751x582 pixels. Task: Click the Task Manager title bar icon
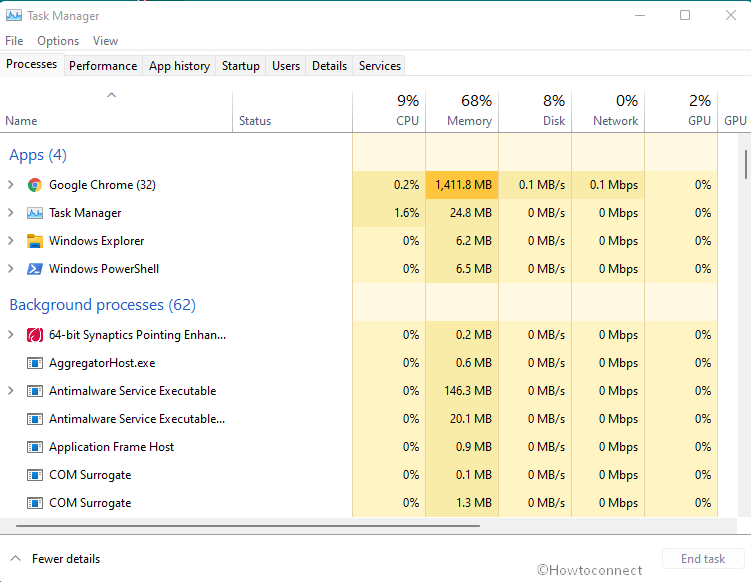click(x=13, y=15)
